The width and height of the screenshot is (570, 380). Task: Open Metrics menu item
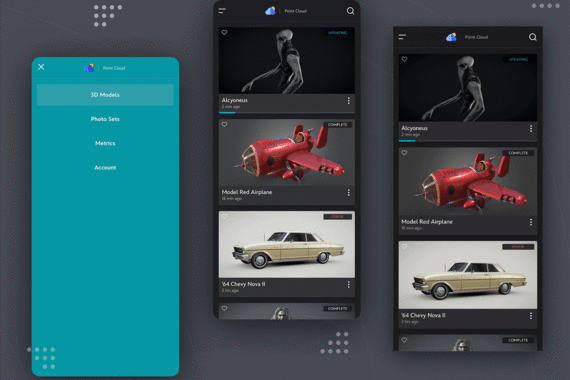coord(105,143)
